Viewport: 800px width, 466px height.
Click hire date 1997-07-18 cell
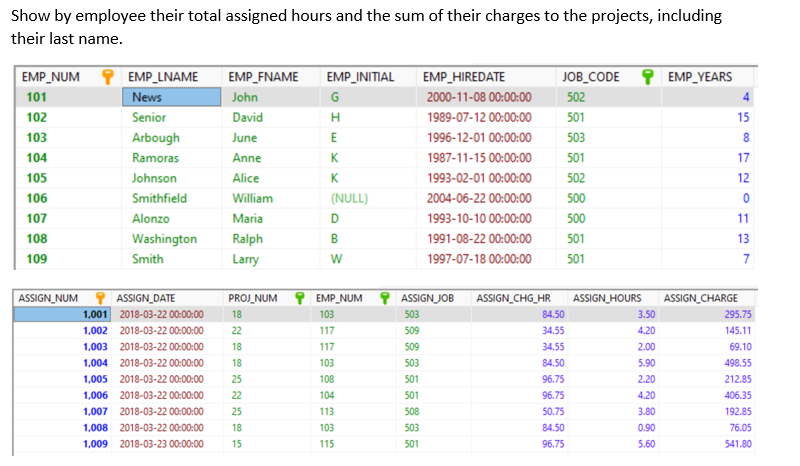pos(486,259)
